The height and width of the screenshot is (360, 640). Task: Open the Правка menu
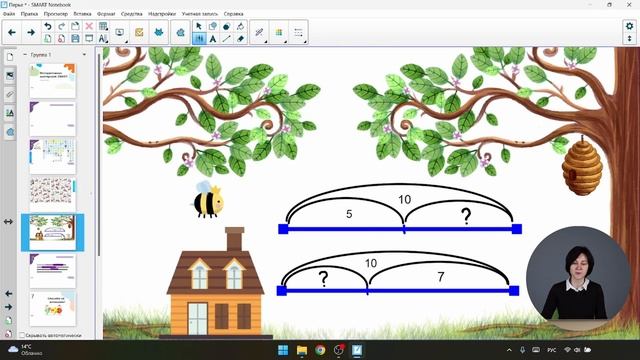pos(29,14)
